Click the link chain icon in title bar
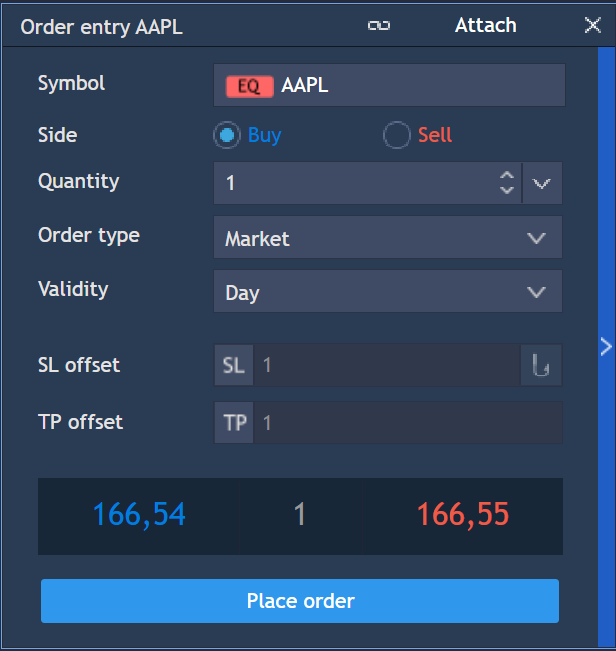The height and width of the screenshot is (651, 616). coord(379,26)
